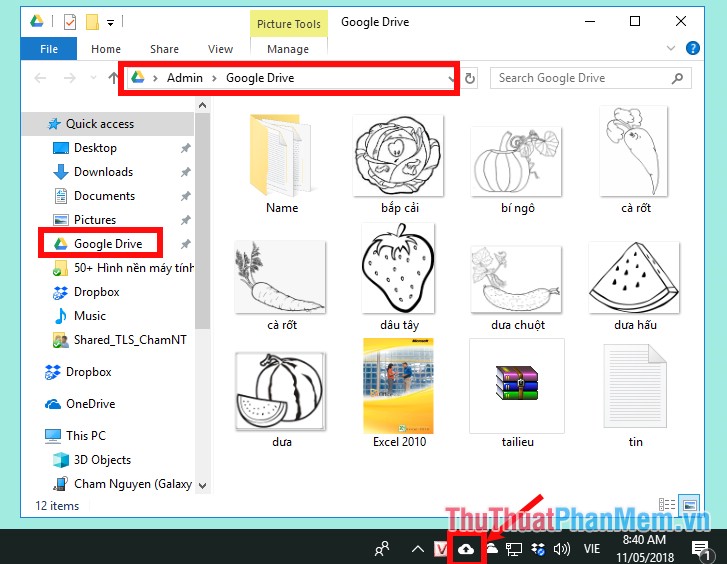Switch to the Share ribbon tab

164,49
